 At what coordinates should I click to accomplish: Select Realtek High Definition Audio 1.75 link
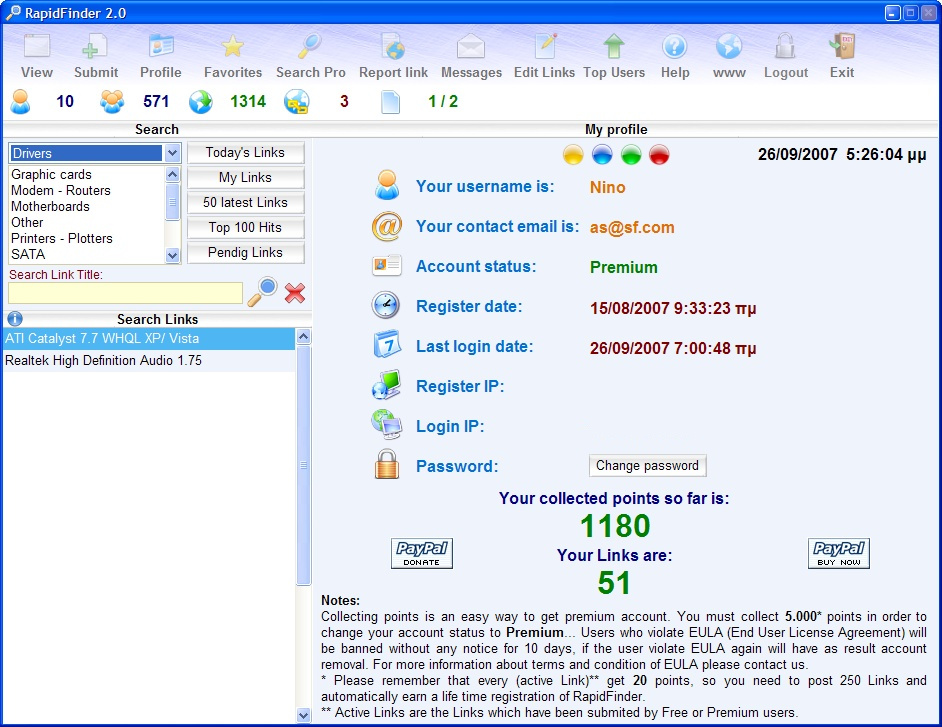point(104,361)
